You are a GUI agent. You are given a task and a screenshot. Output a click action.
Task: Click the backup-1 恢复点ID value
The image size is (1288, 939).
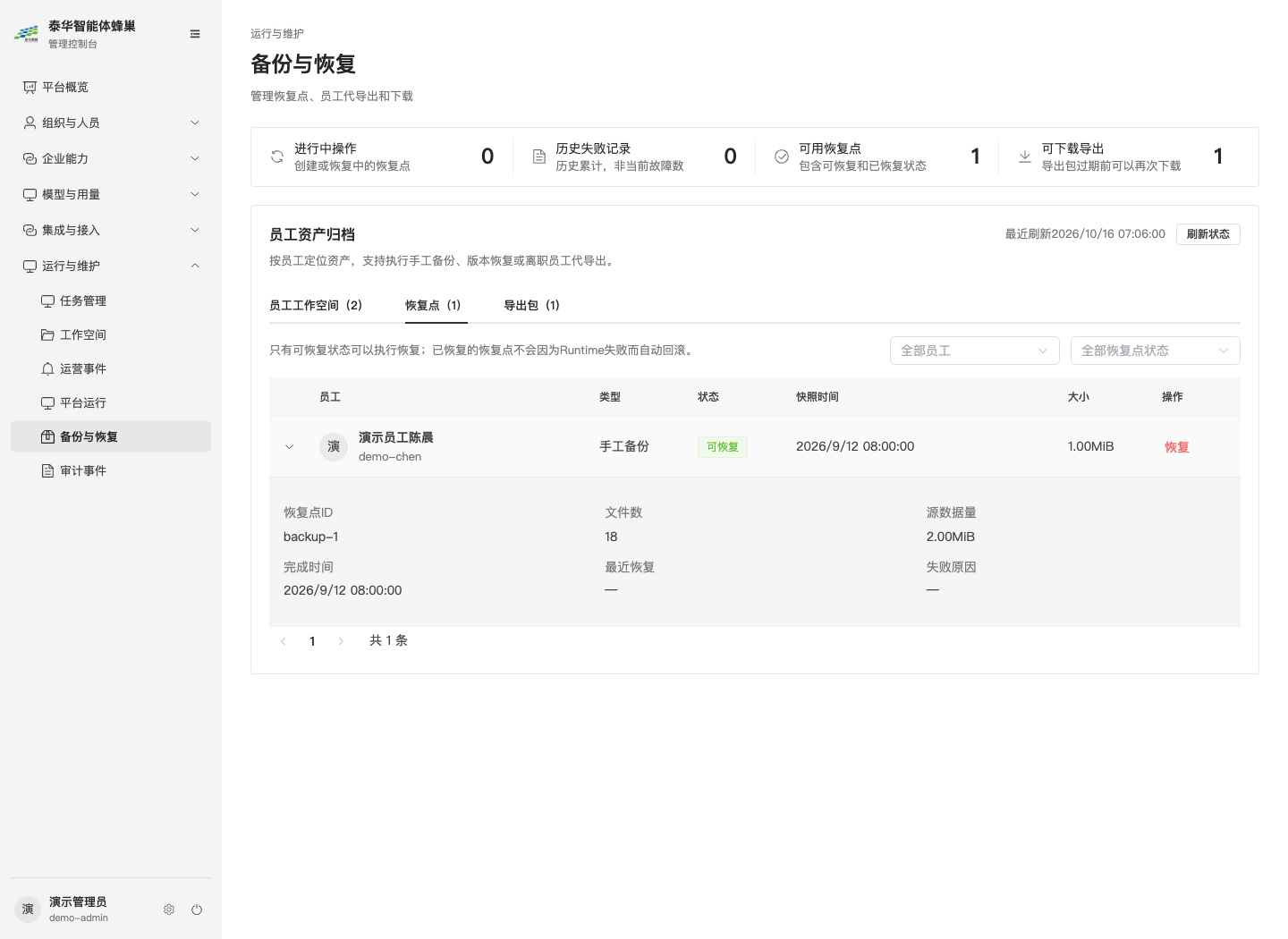click(311, 537)
